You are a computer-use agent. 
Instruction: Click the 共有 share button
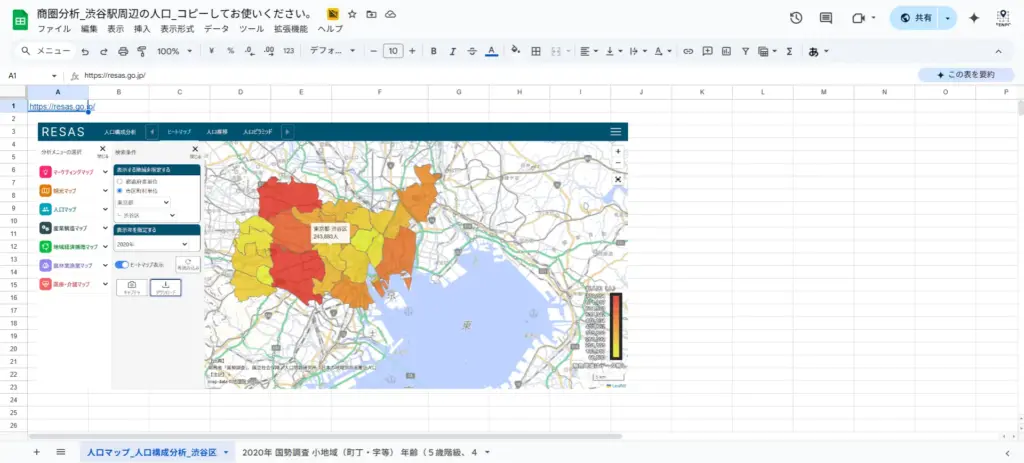click(916, 18)
